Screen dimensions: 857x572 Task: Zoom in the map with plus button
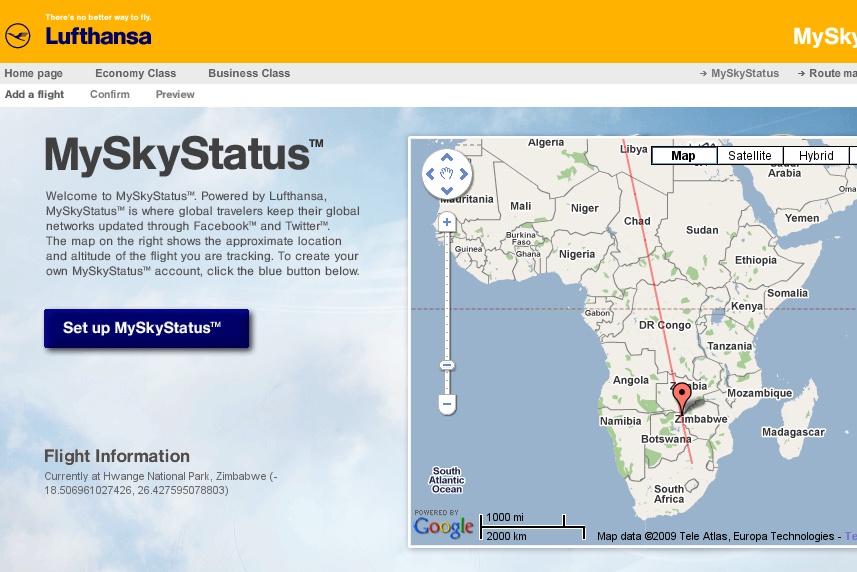tap(447, 222)
